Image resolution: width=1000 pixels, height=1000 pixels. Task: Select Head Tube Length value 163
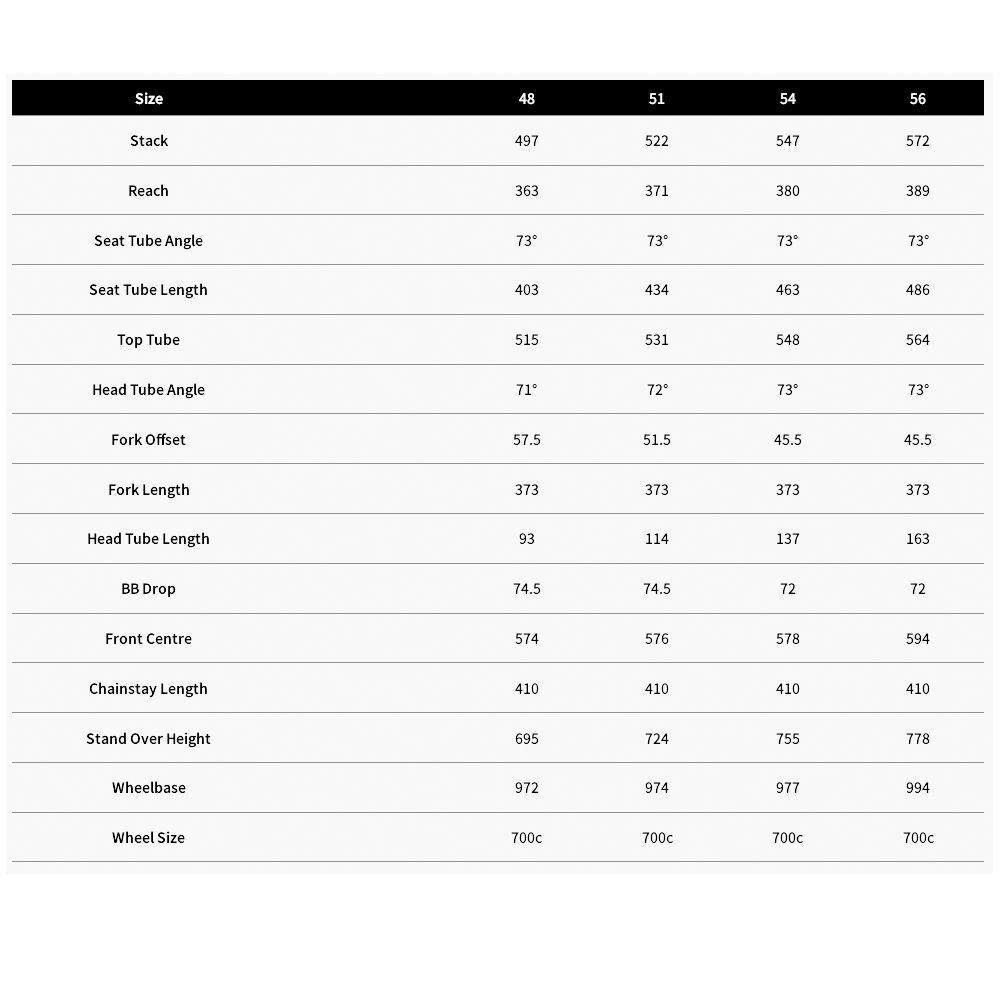tap(918, 539)
